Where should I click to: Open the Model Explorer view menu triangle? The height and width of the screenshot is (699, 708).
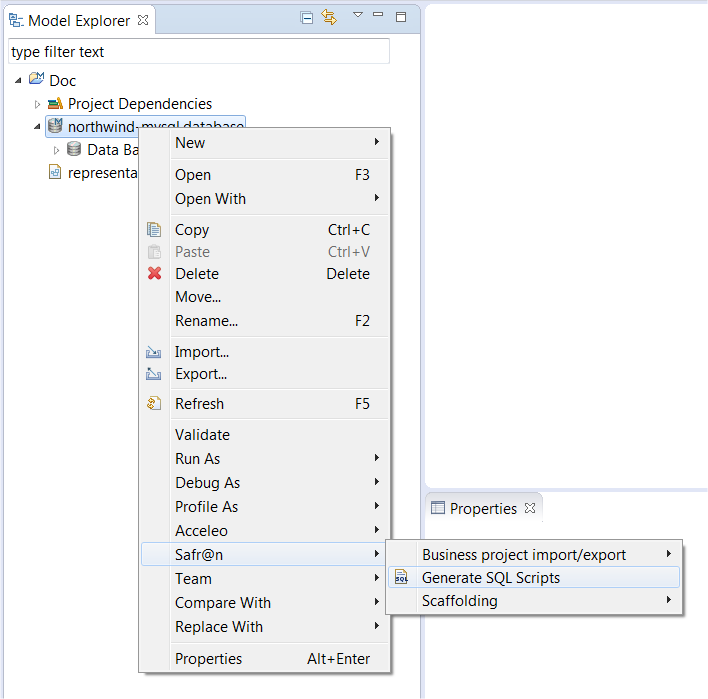pyautogui.click(x=358, y=15)
